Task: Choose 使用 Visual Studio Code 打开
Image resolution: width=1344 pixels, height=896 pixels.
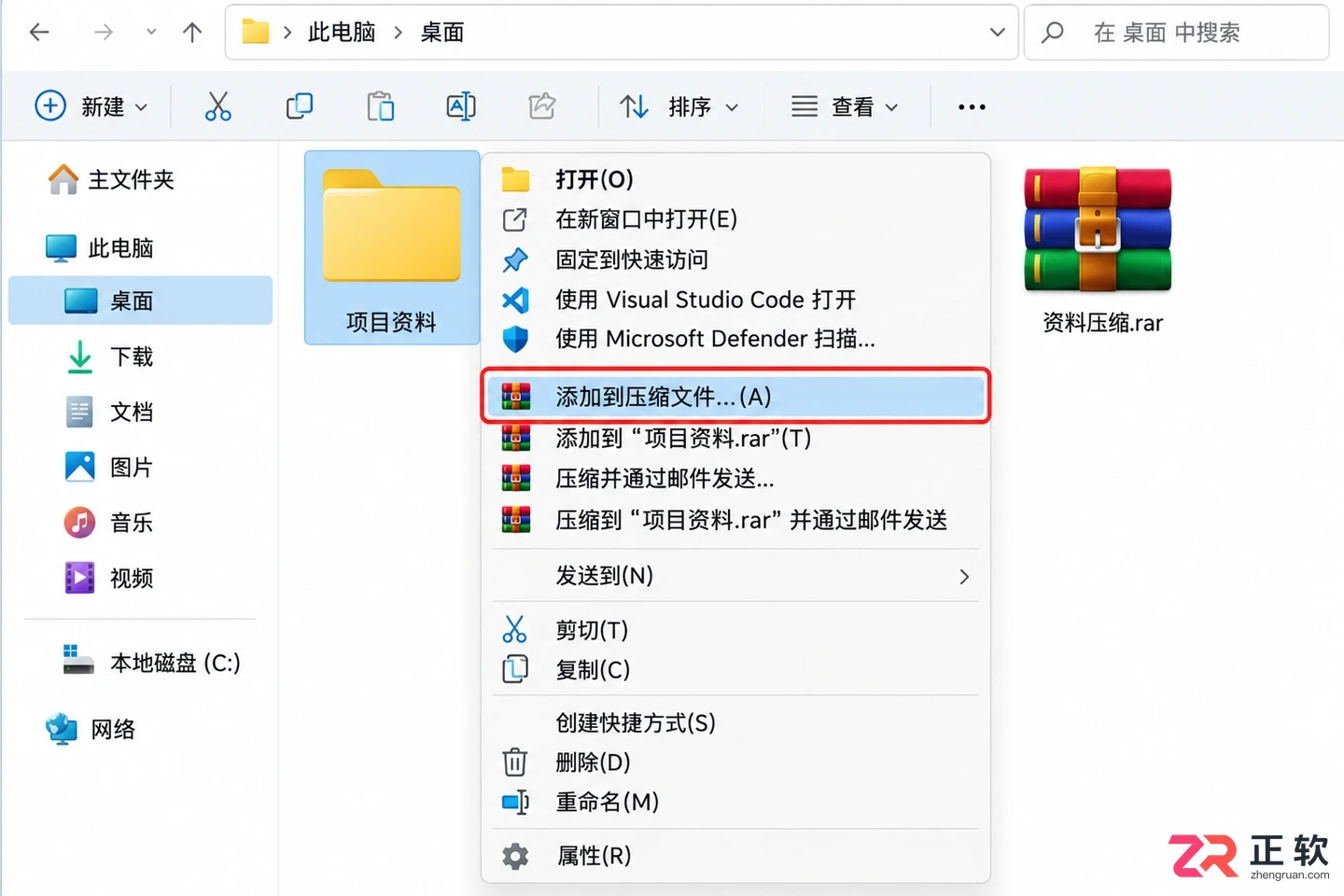Action: (735, 300)
